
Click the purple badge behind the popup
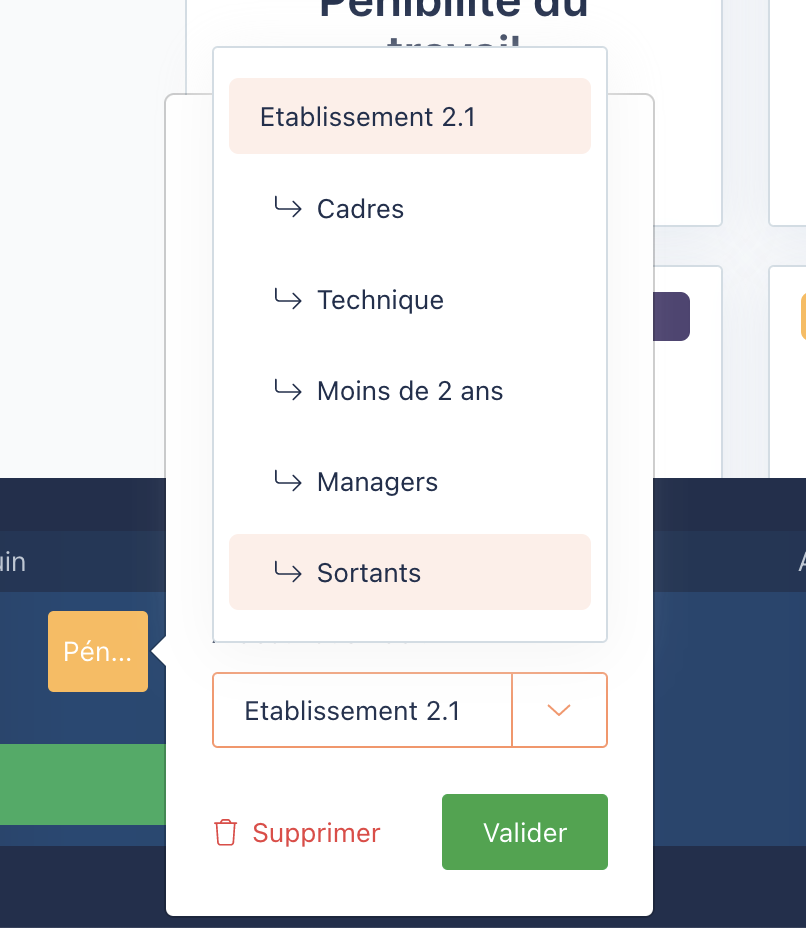point(671,316)
